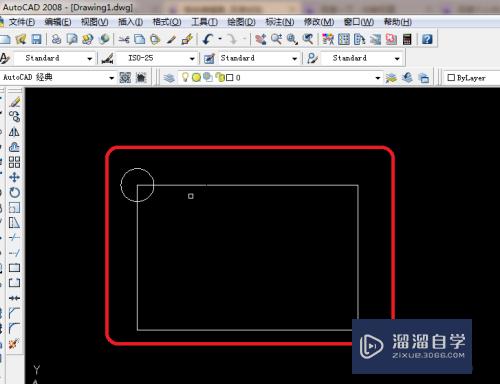Toggle layer 0 freeze sun icon
This screenshot has height=384, width=500.
pyautogui.click(x=196, y=78)
